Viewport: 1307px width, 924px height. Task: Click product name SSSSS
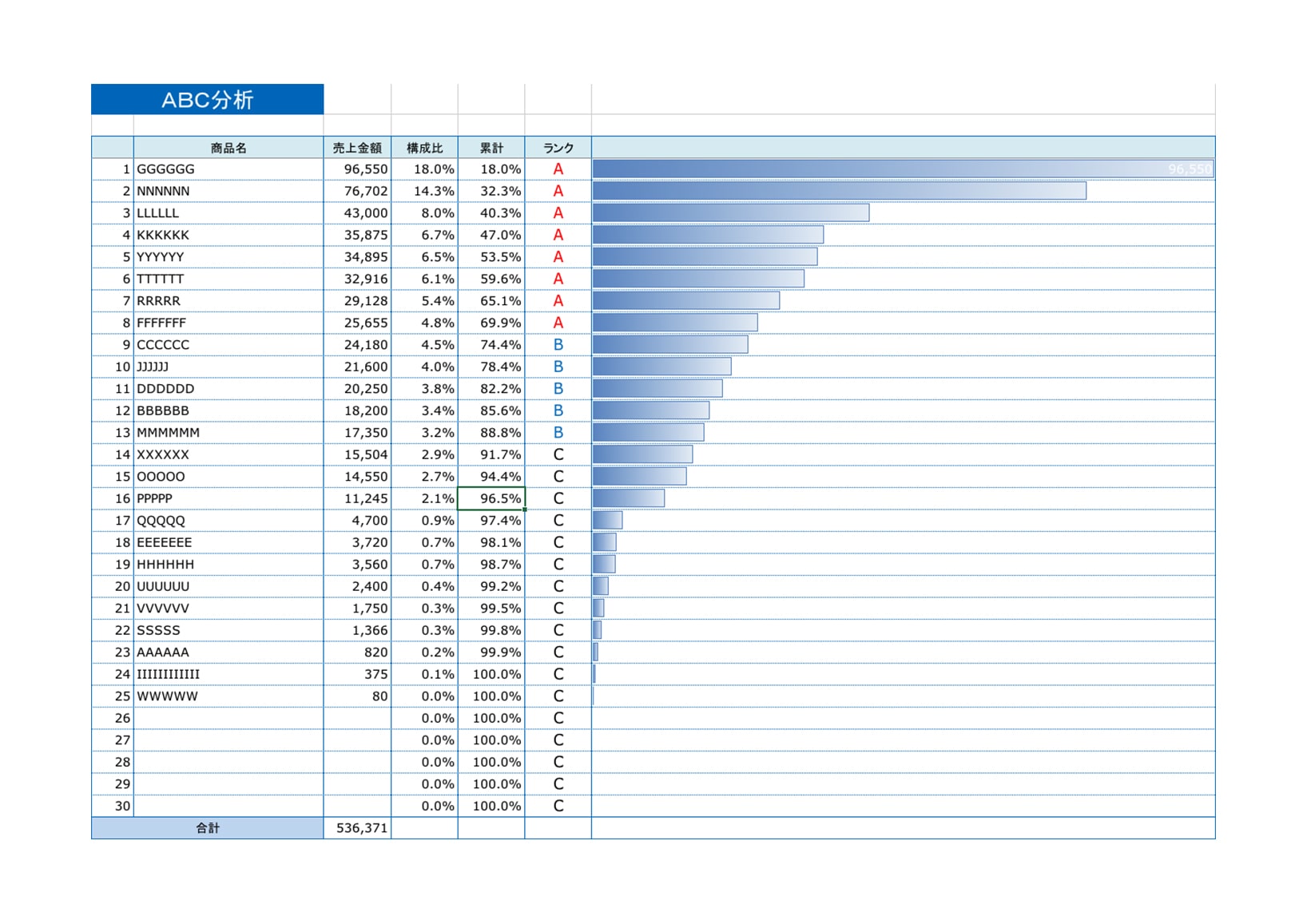click(158, 630)
